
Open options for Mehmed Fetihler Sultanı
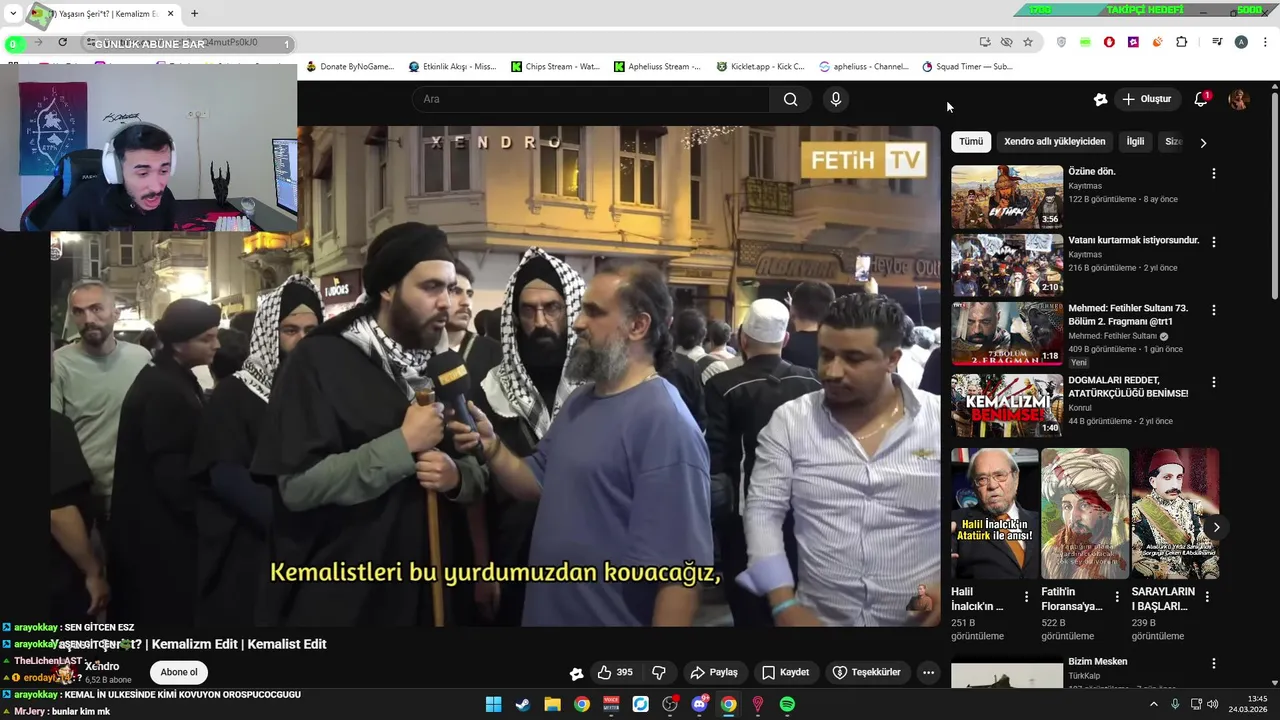click(x=1214, y=310)
